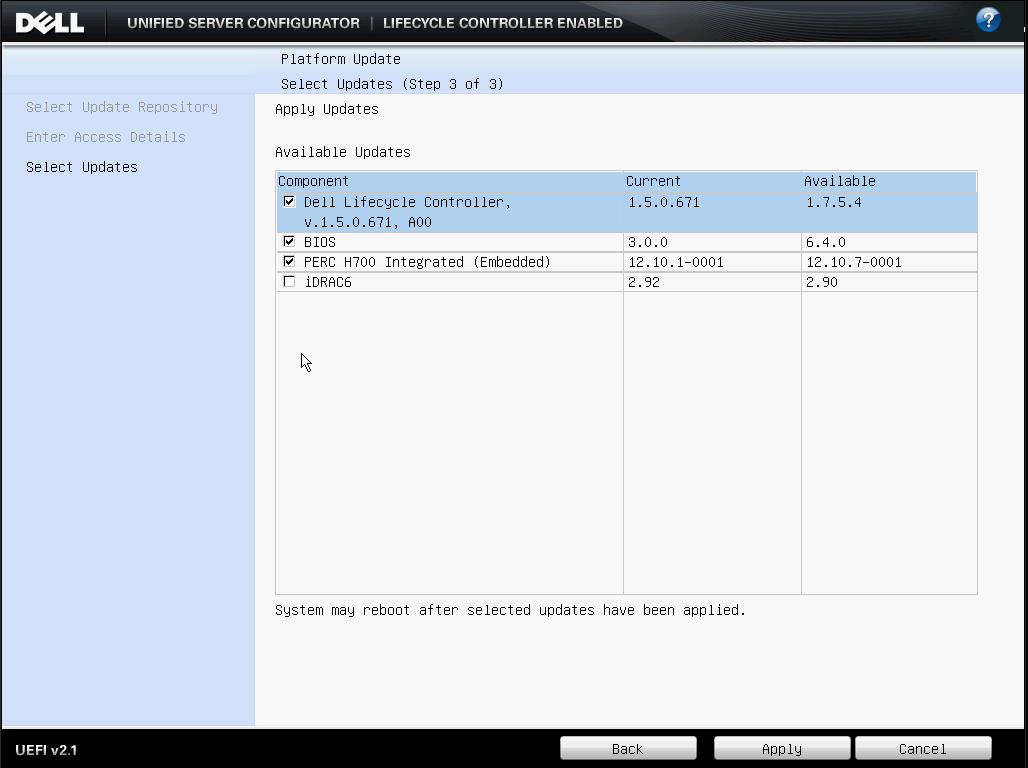Viewport: 1028px width, 768px height.
Task: Click Lifecycle Controller Enabled title
Action: [503, 23]
